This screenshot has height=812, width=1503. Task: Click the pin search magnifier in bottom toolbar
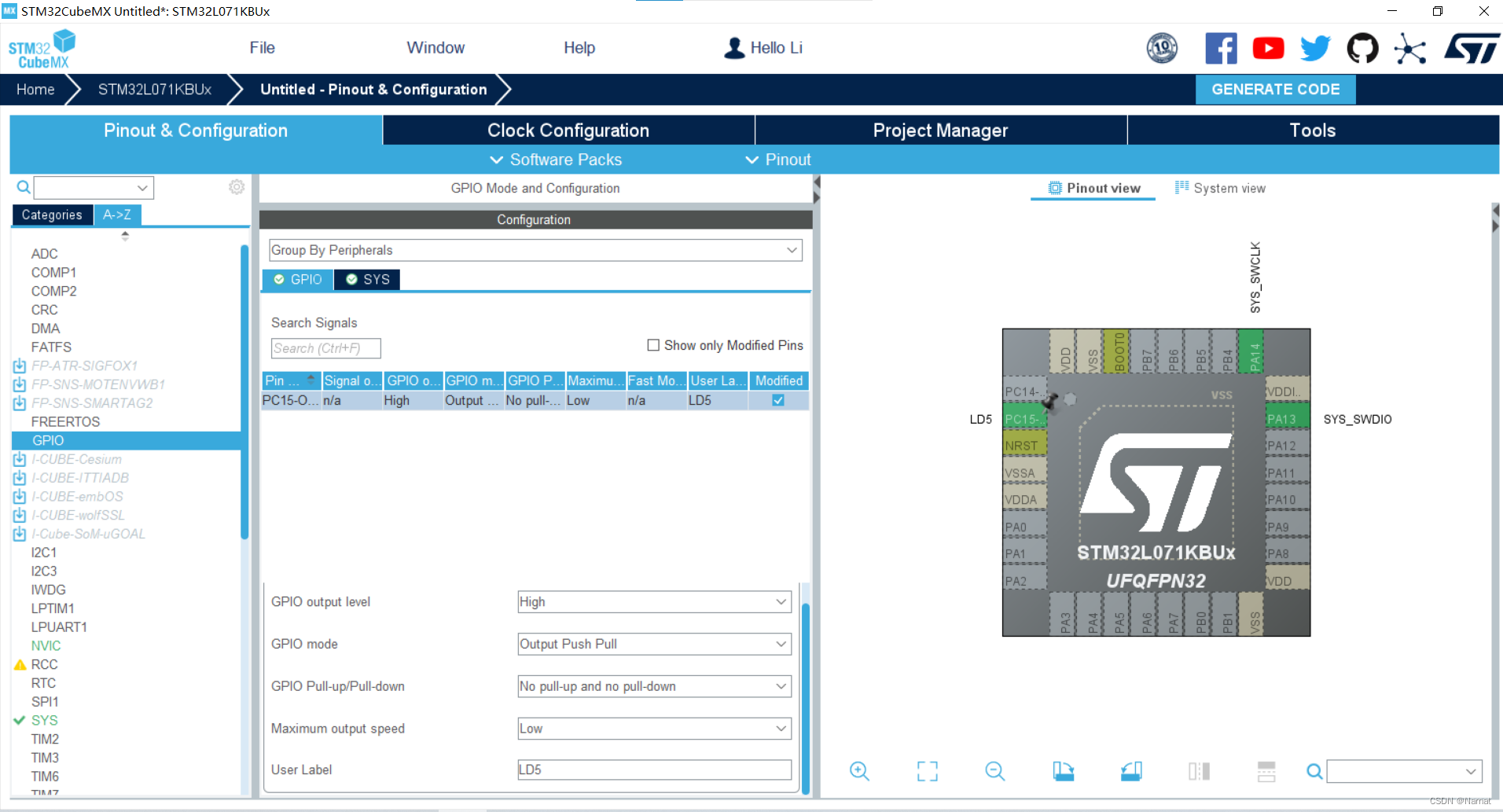(1314, 772)
